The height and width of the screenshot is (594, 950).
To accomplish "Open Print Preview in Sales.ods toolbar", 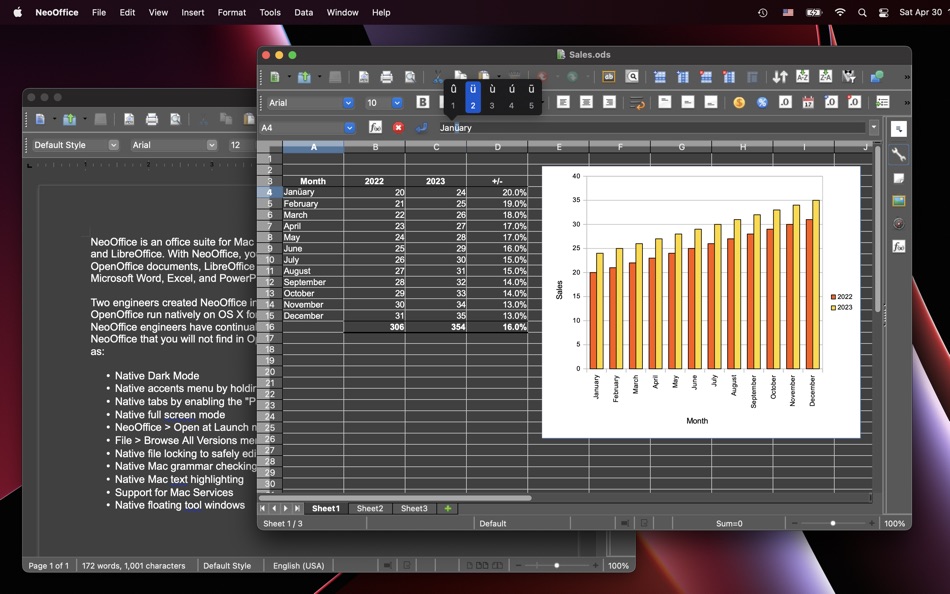I will coord(410,77).
